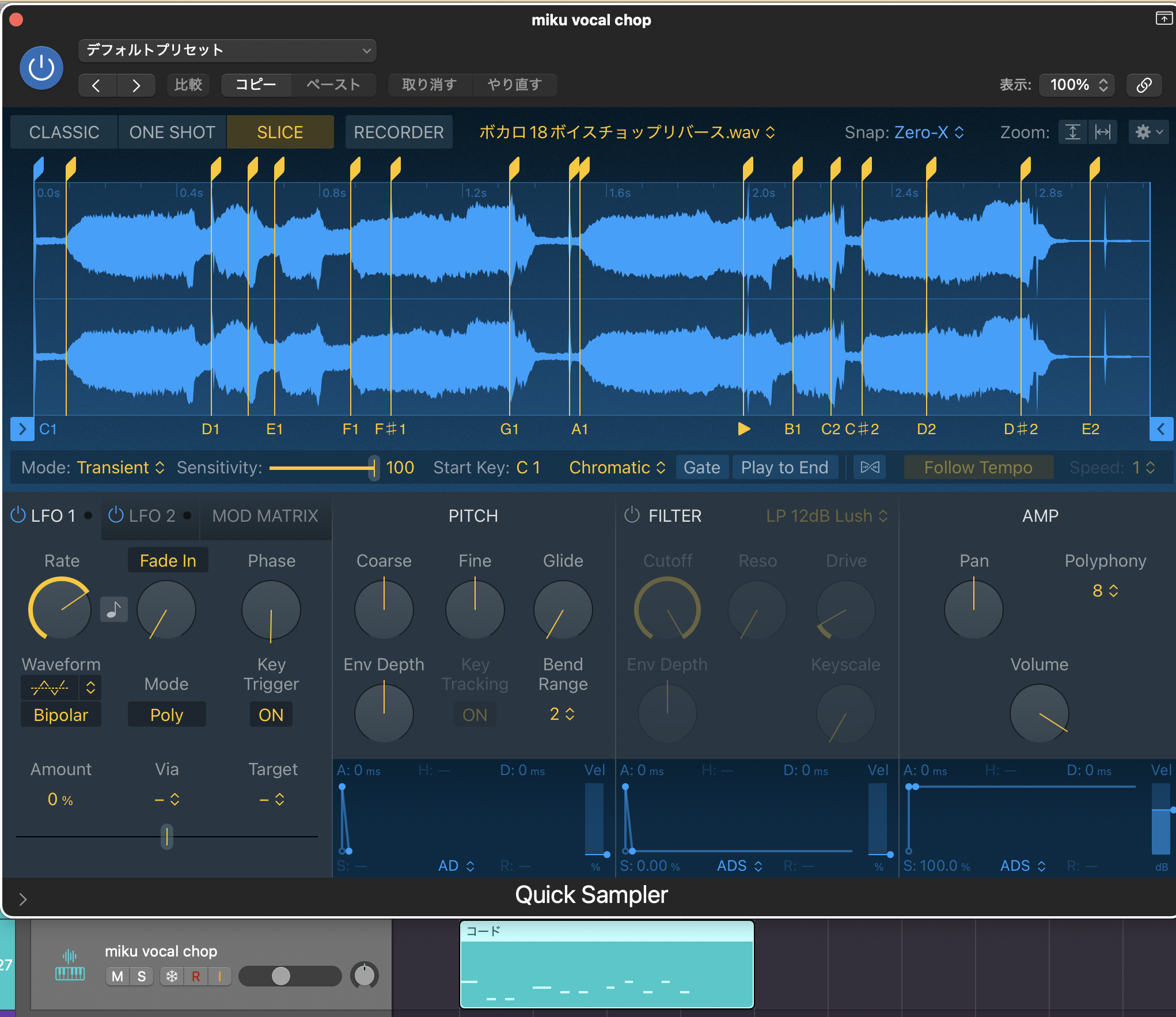This screenshot has height=1017, width=1176.
Task: Click waveform right edge arrow button
Action: [x=1161, y=429]
